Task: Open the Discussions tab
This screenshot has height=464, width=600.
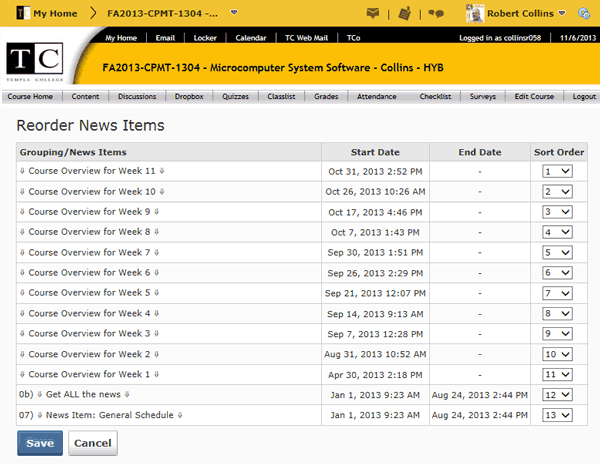Action: (137, 96)
